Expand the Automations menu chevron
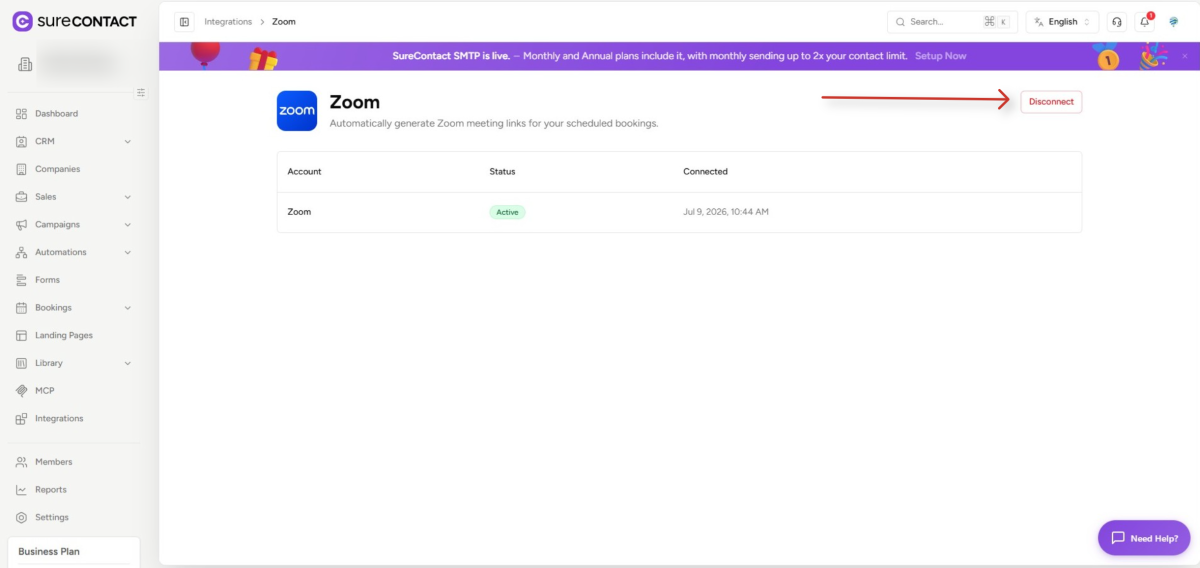The image size is (1200, 568). (128, 252)
